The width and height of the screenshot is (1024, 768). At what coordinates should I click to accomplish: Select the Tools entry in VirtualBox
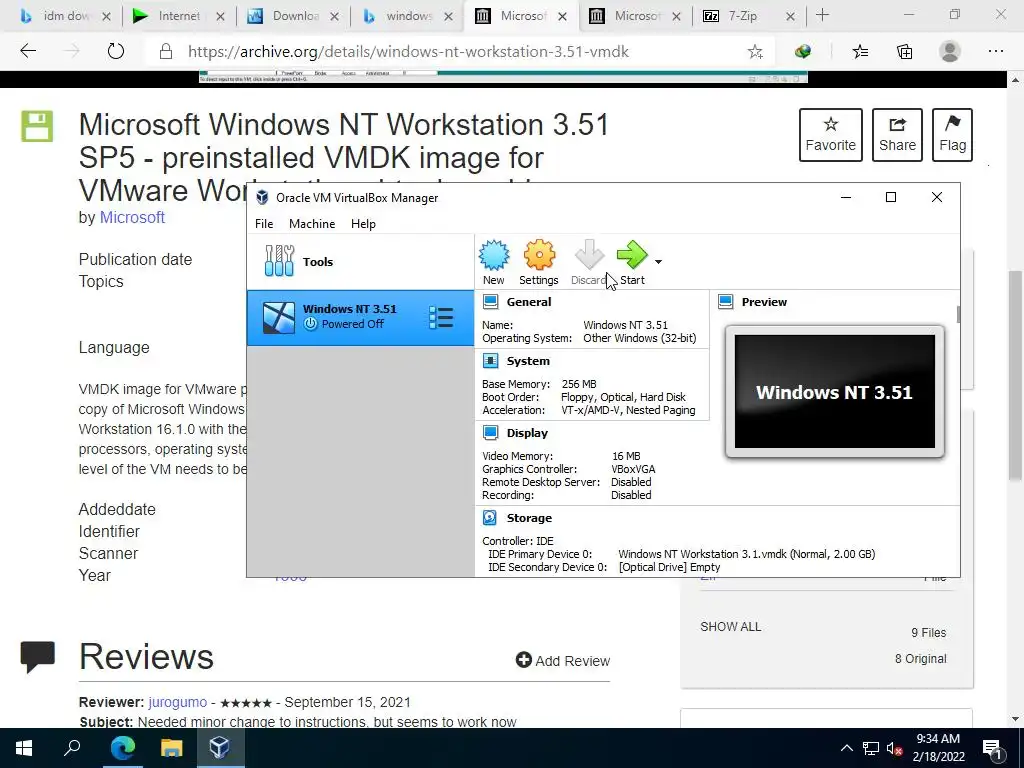click(x=360, y=262)
